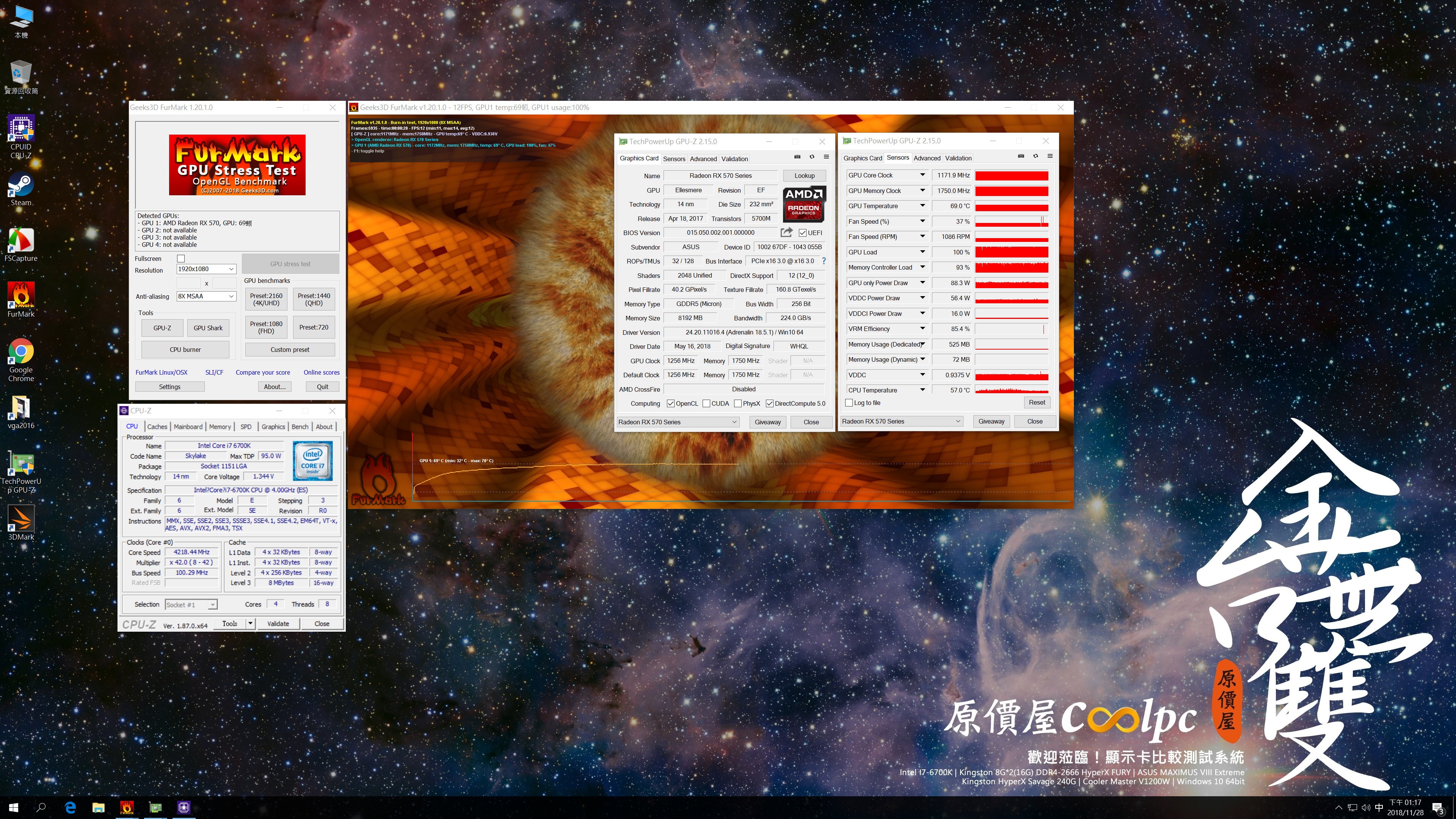The height and width of the screenshot is (819, 1456).
Task: Open the CPU-Z Tools dropdown arrow
Action: point(250,623)
